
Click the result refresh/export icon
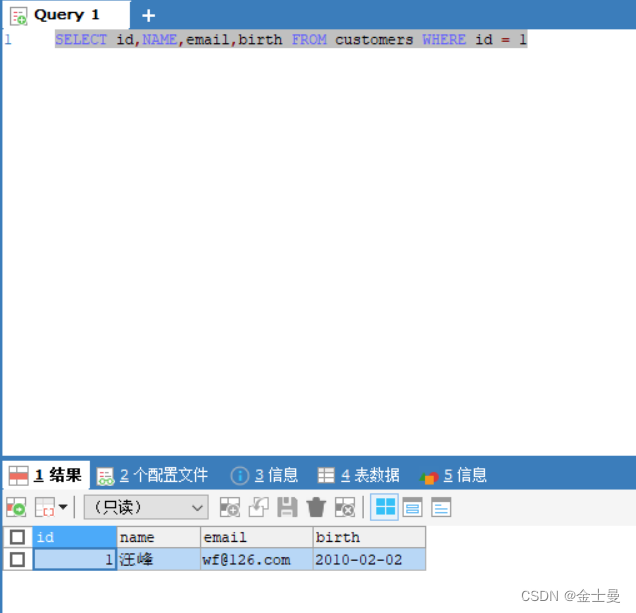16,507
